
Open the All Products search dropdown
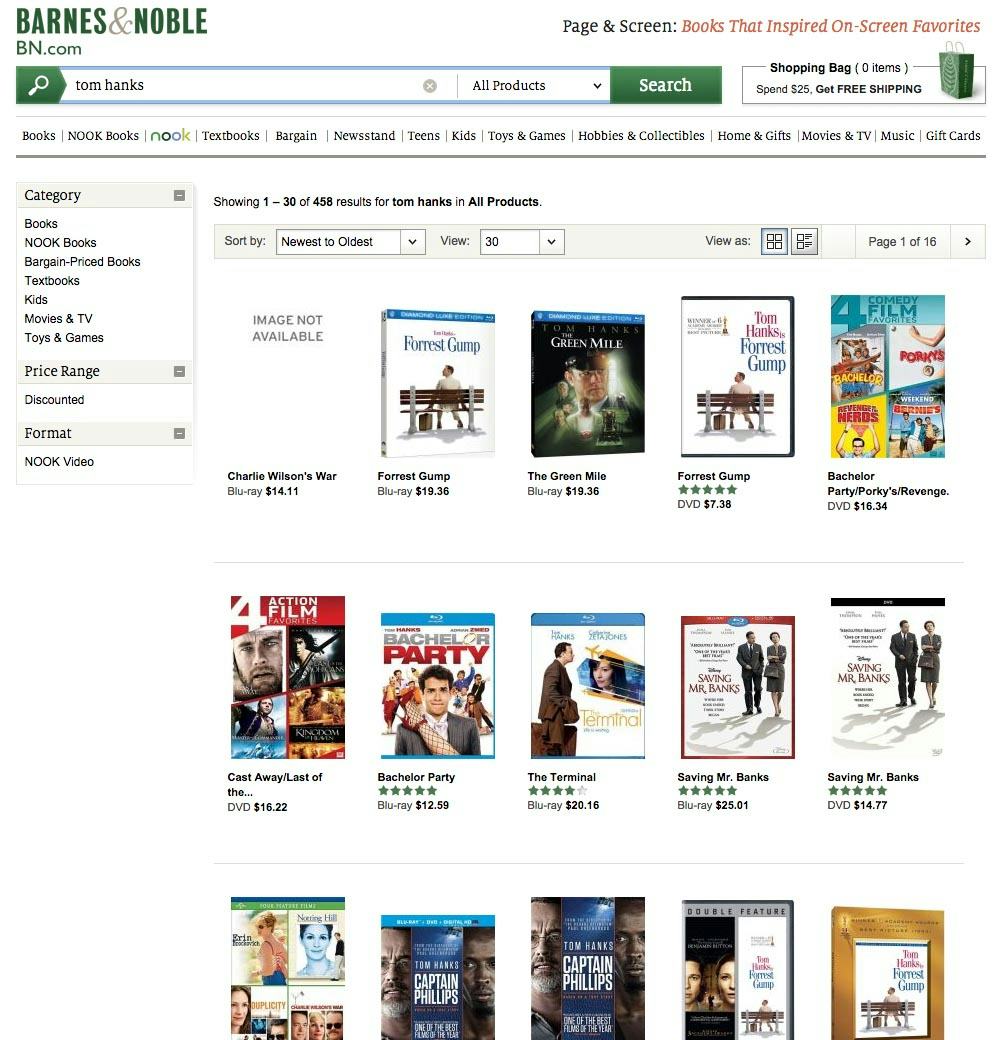[x=536, y=86]
